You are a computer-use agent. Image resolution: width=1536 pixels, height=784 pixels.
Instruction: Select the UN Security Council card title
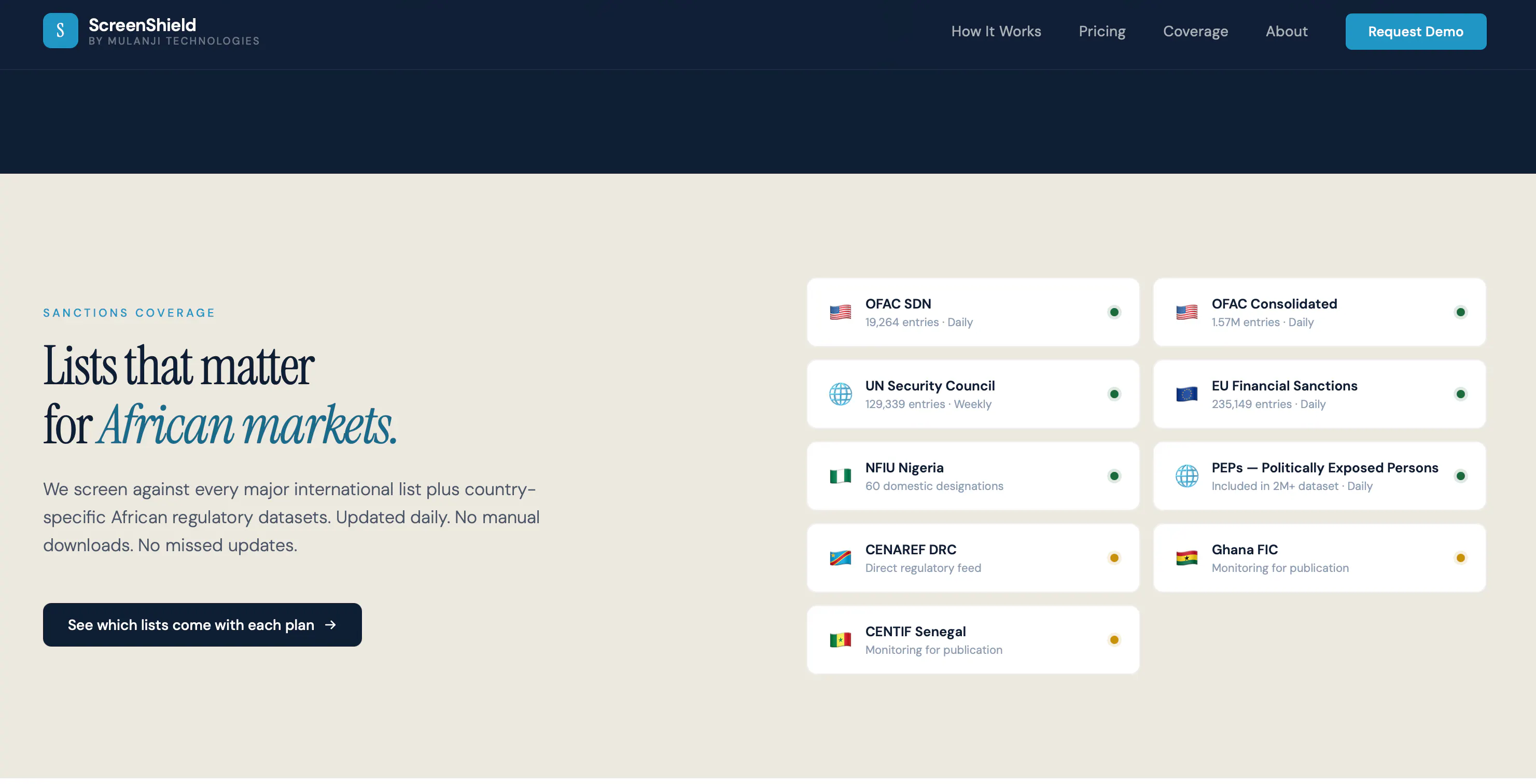point(930,386)
